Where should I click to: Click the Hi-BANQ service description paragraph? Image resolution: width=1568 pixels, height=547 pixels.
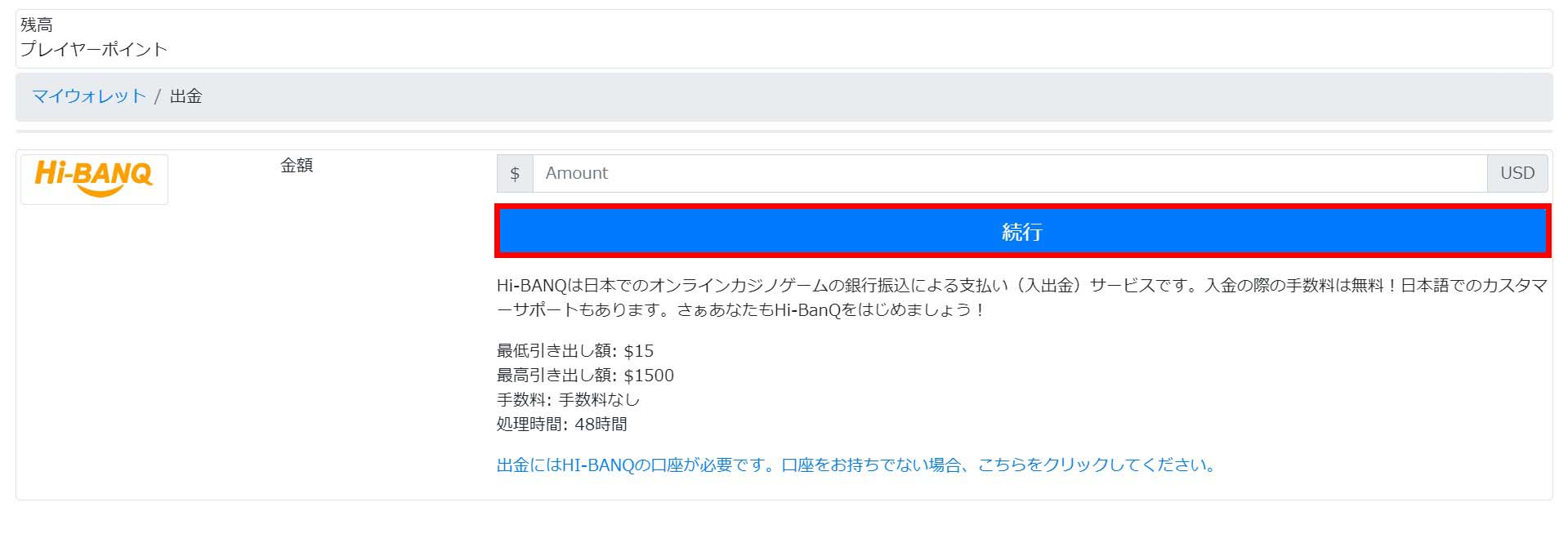click(x=1022, y=297)
